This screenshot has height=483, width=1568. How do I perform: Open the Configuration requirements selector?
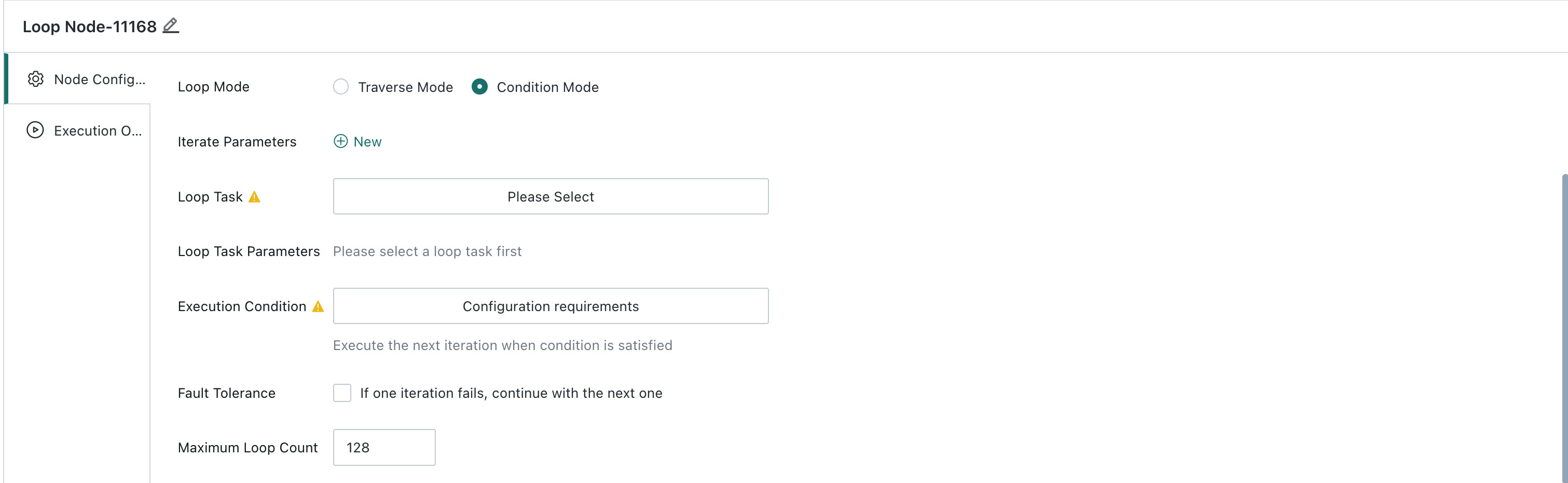(x=551, y=306)
